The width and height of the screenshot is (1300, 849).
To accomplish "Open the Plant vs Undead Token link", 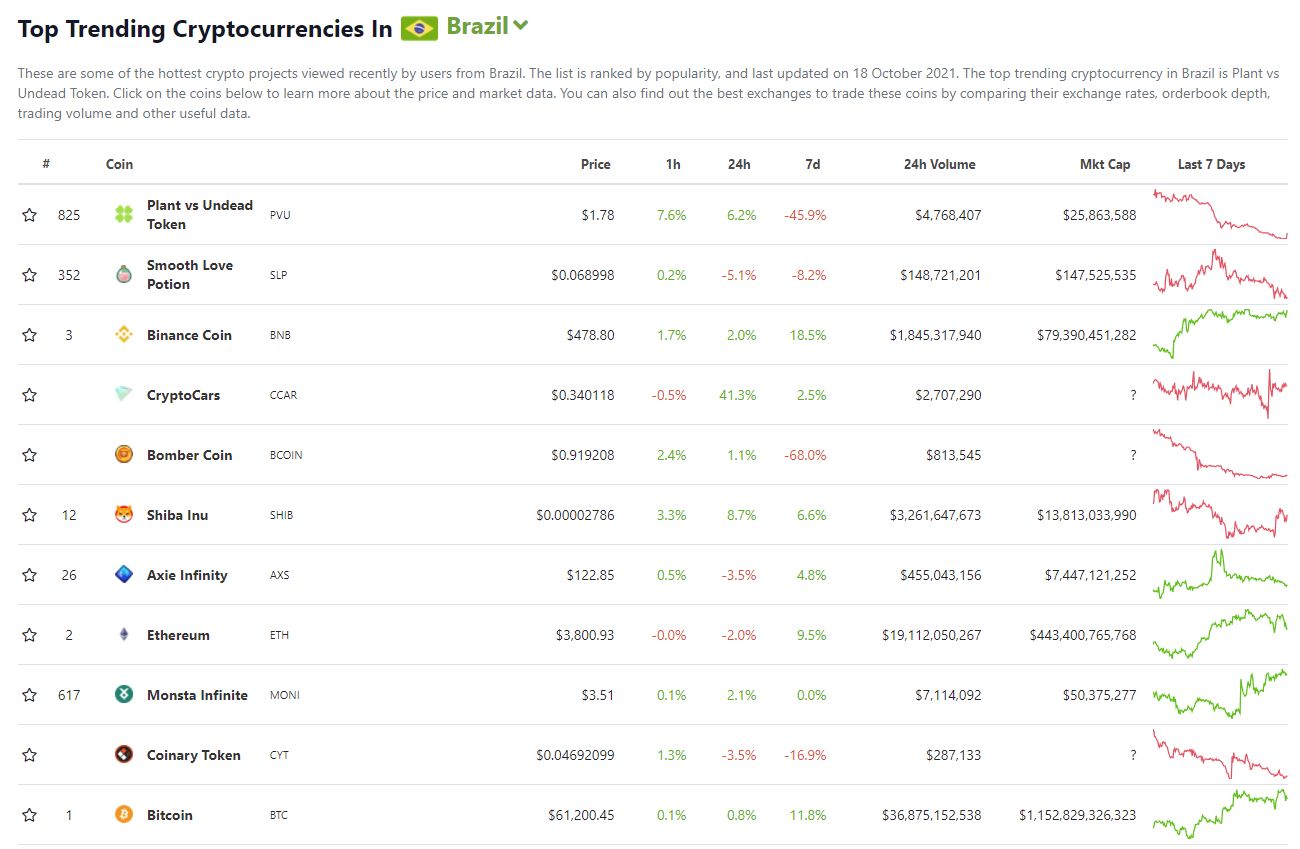I will coord(200,214).
